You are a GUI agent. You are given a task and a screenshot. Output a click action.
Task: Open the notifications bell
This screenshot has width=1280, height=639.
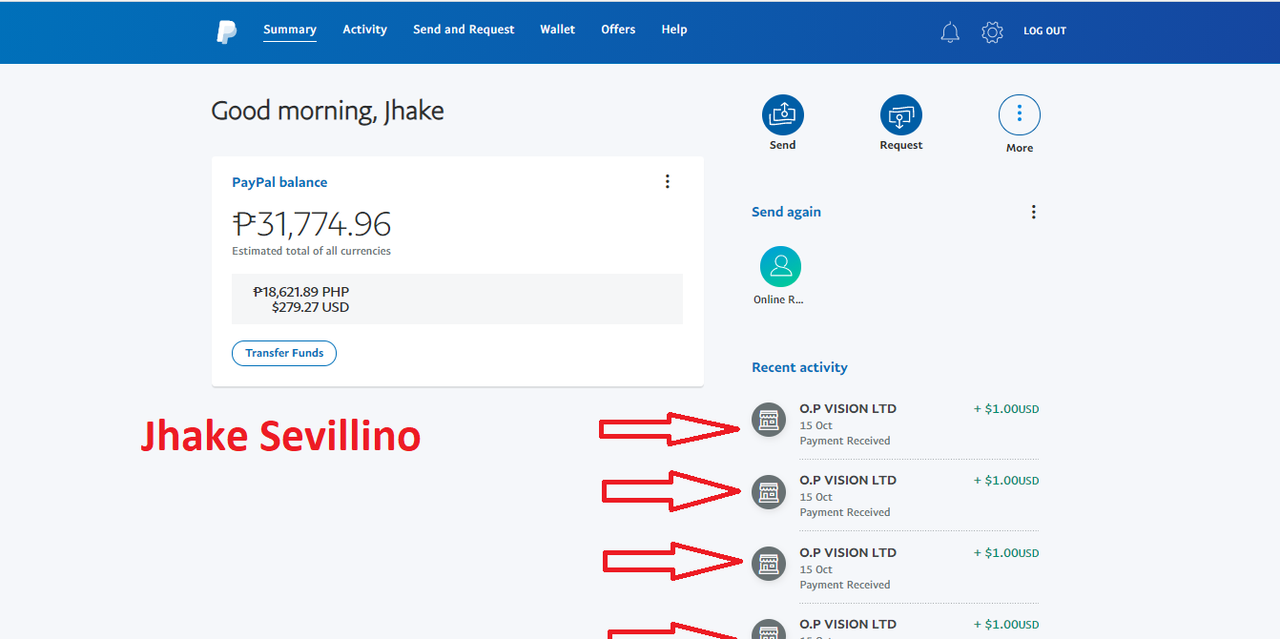[x=950, y=32]
